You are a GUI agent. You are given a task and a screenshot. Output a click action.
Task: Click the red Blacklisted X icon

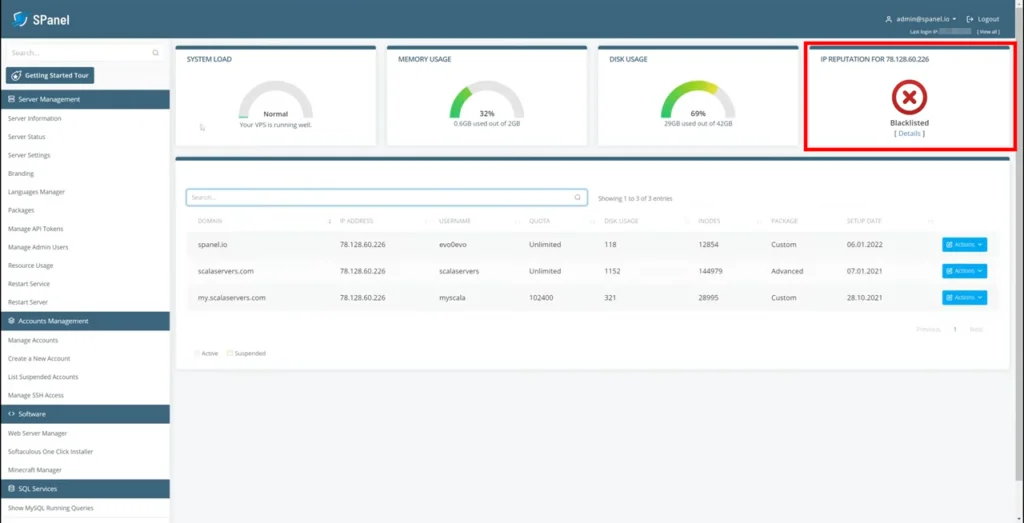pos(909,97)
